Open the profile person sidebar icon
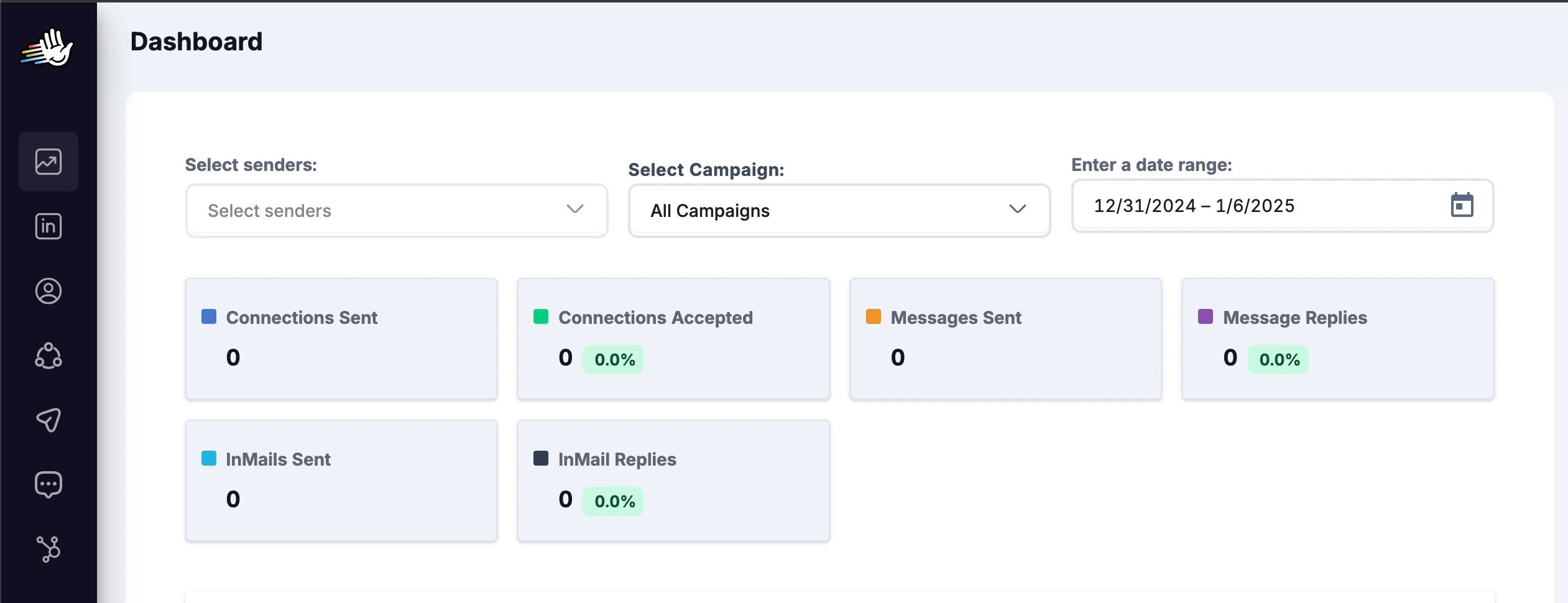The height and width of the screenshot is (603, 1568). point(48,291)
